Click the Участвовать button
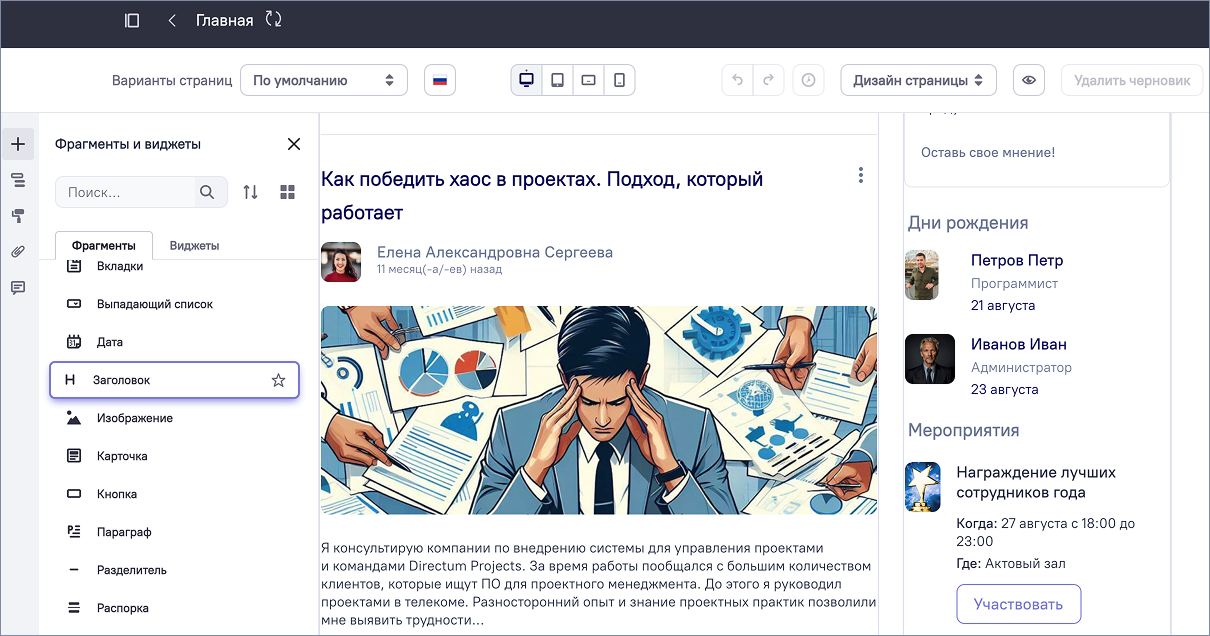 point(1018,604)
